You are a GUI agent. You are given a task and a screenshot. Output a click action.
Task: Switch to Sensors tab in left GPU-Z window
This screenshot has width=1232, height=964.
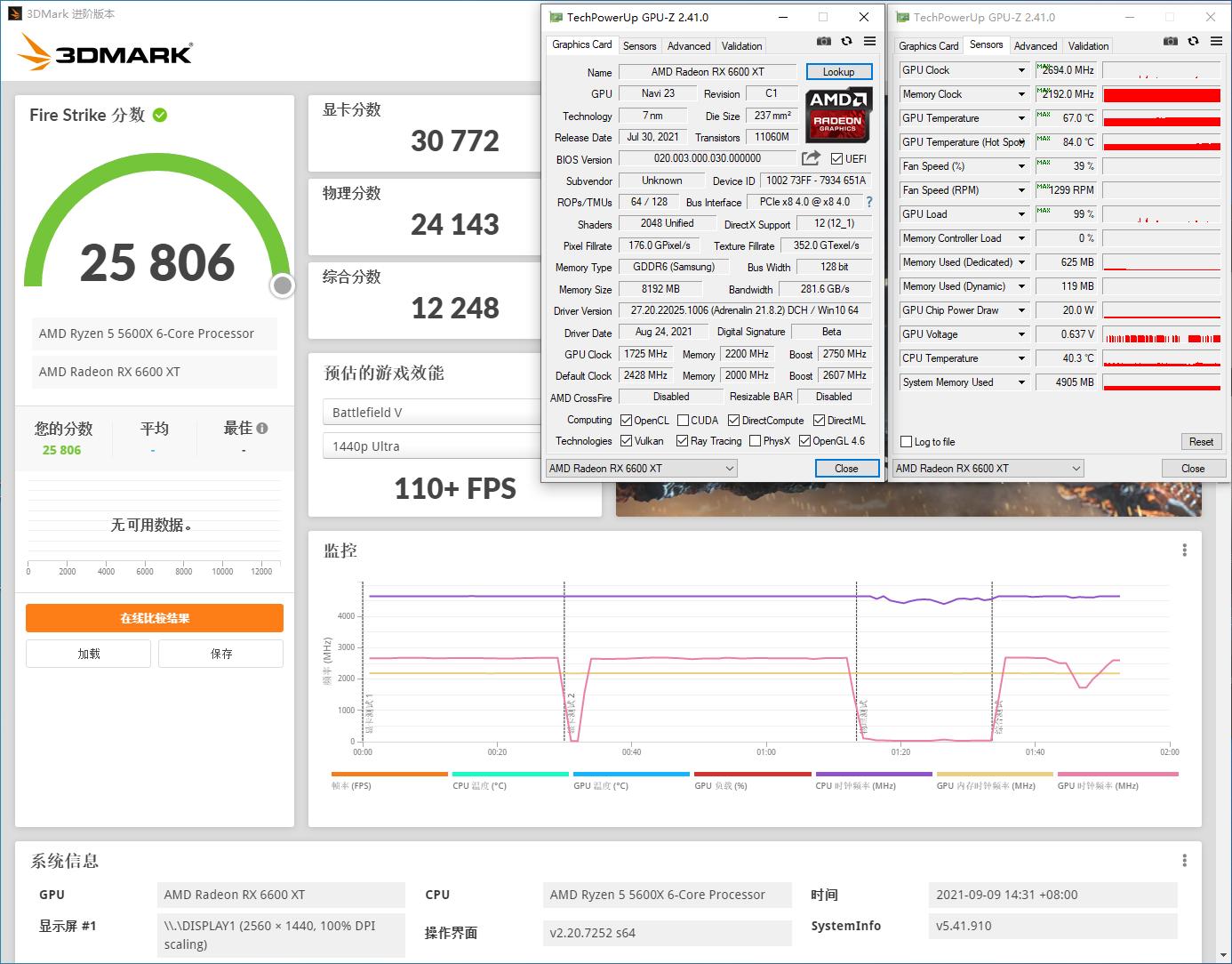coord(640,46)
